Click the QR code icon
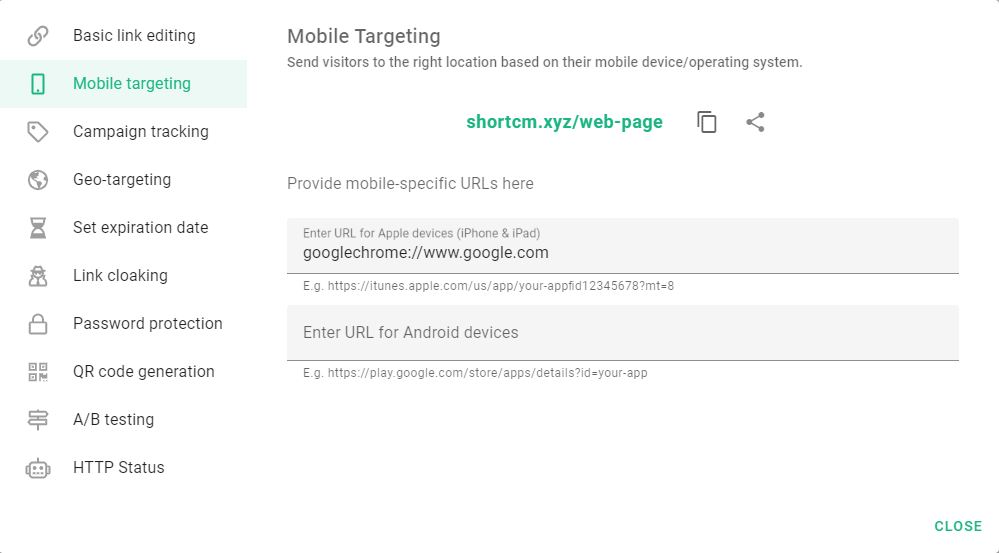This screenshot has width=999, height=553. 38,372
